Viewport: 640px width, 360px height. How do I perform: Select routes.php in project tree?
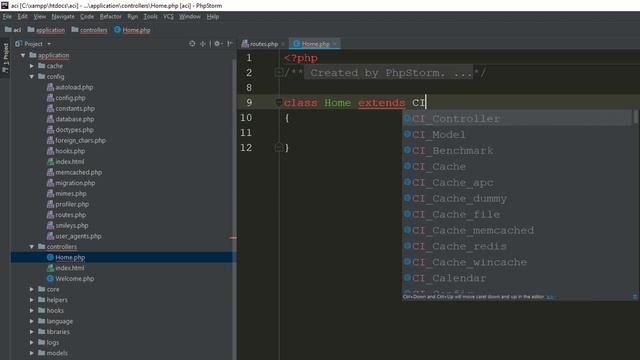pos(66,215)
